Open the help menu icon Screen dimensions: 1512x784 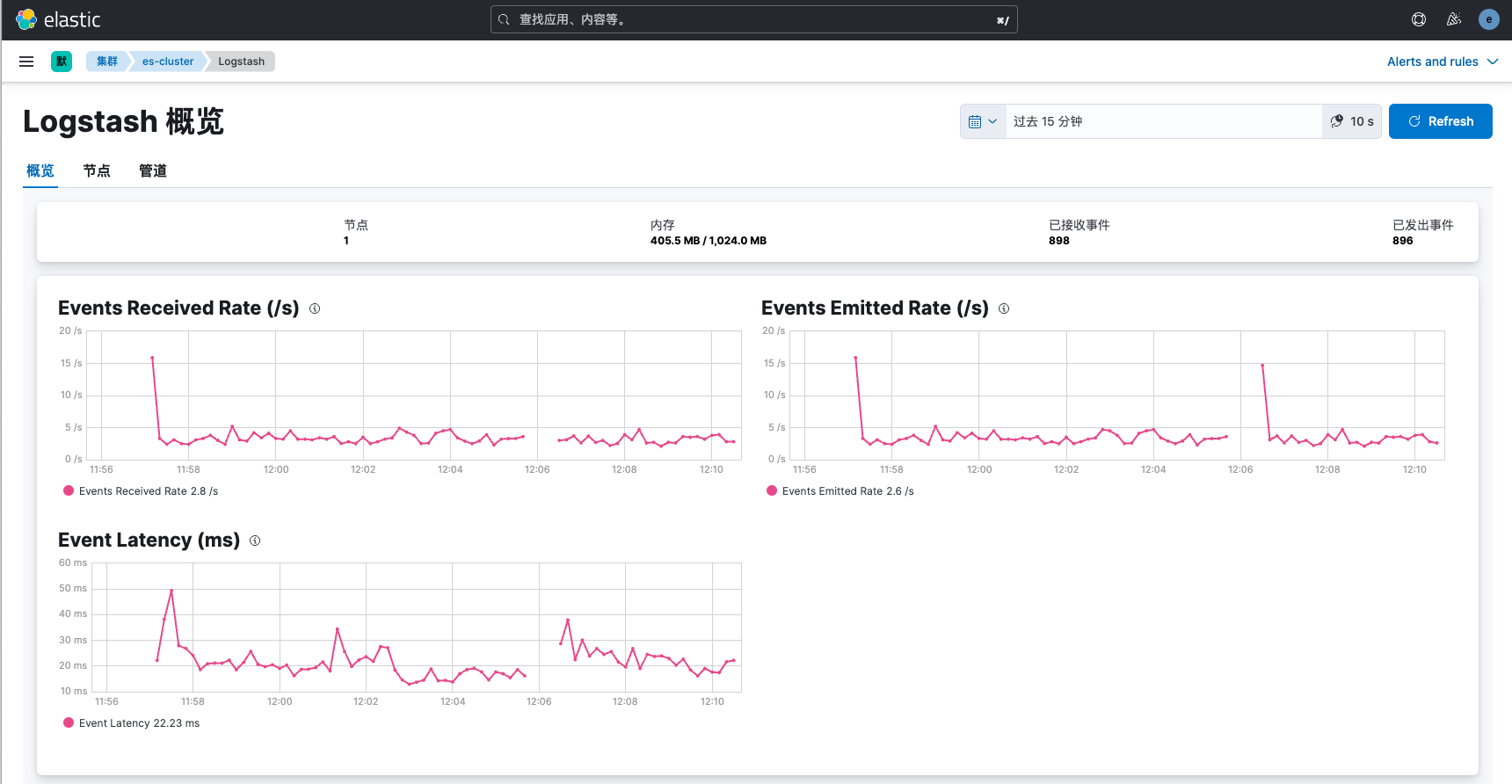point(1419,19)
